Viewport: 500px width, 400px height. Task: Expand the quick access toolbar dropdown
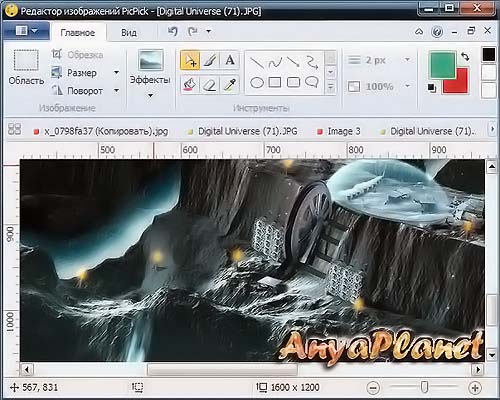tap(209, 31)
